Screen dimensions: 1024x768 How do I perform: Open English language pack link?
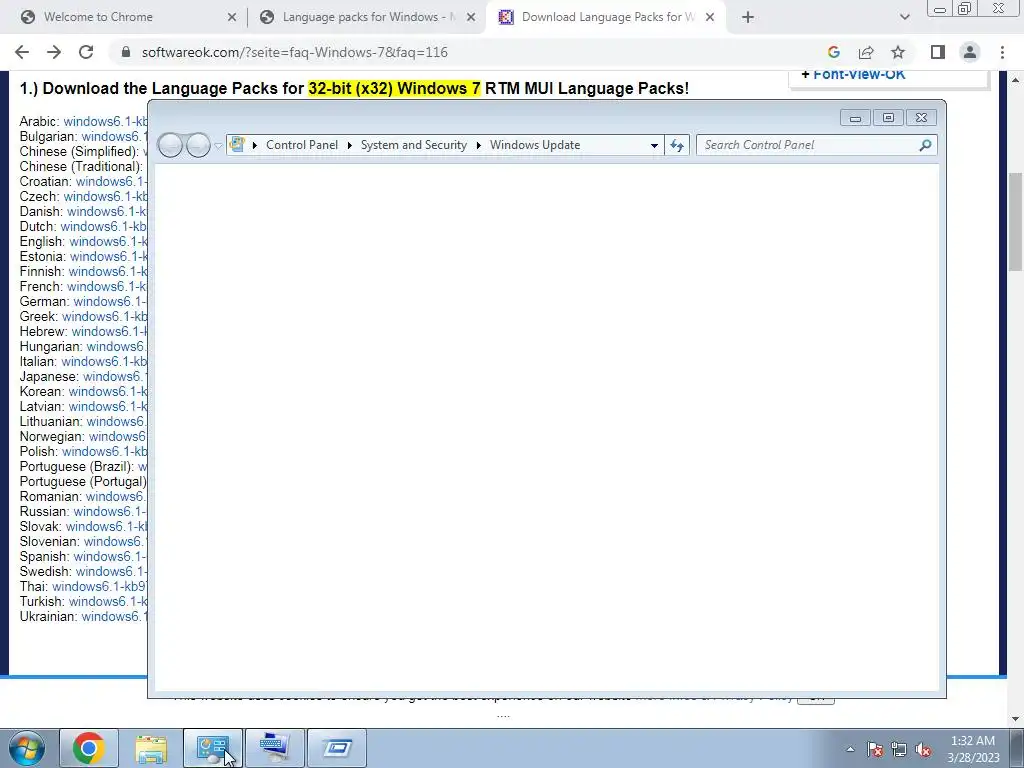[108, 241]
